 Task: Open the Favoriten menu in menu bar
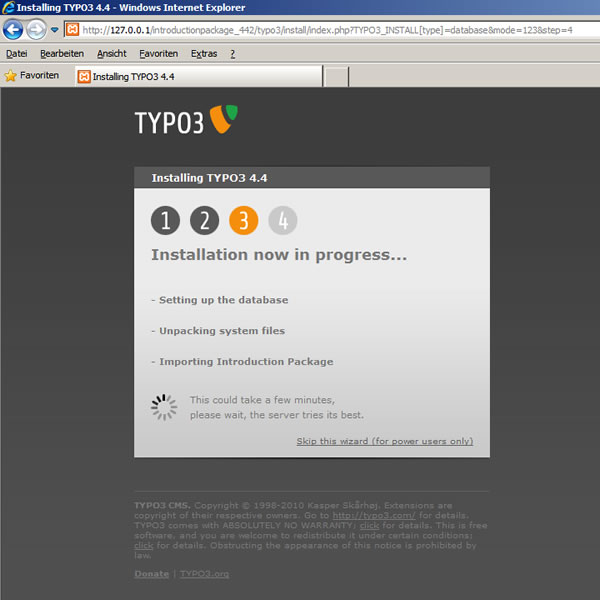click(x=158, y=53)
